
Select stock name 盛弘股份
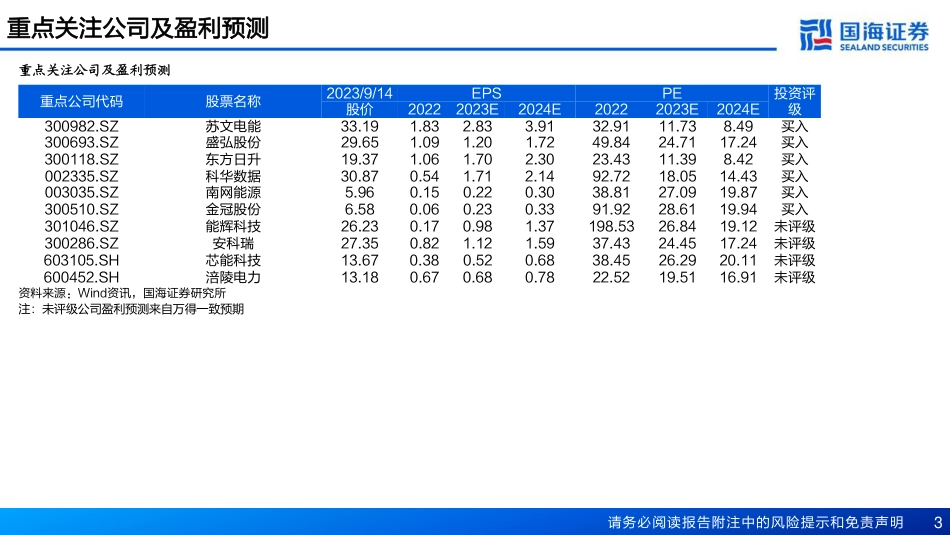[x=233, y=142]
